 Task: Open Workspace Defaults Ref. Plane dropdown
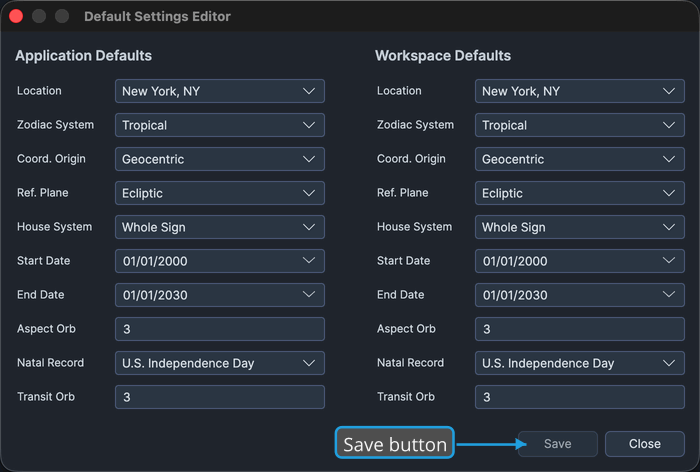[x=579, y=193]
